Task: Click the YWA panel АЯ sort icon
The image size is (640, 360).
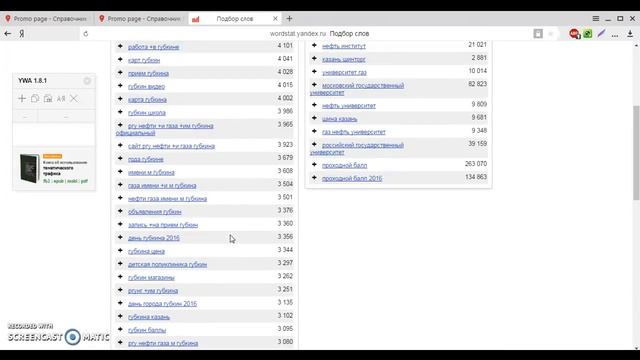Action: click(x=61, y=98)
